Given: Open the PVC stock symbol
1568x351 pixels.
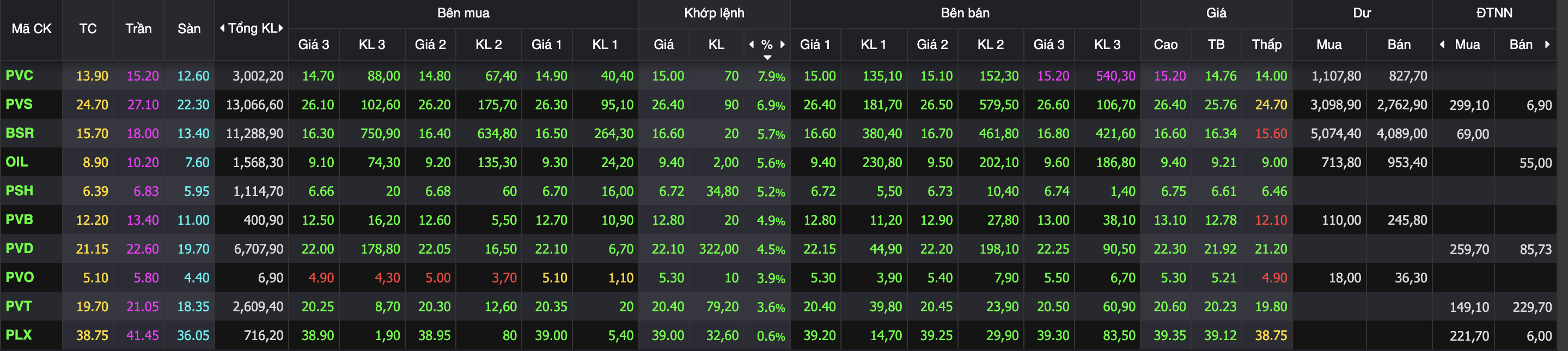Looking at the screenshot, I should click(20, 76).
